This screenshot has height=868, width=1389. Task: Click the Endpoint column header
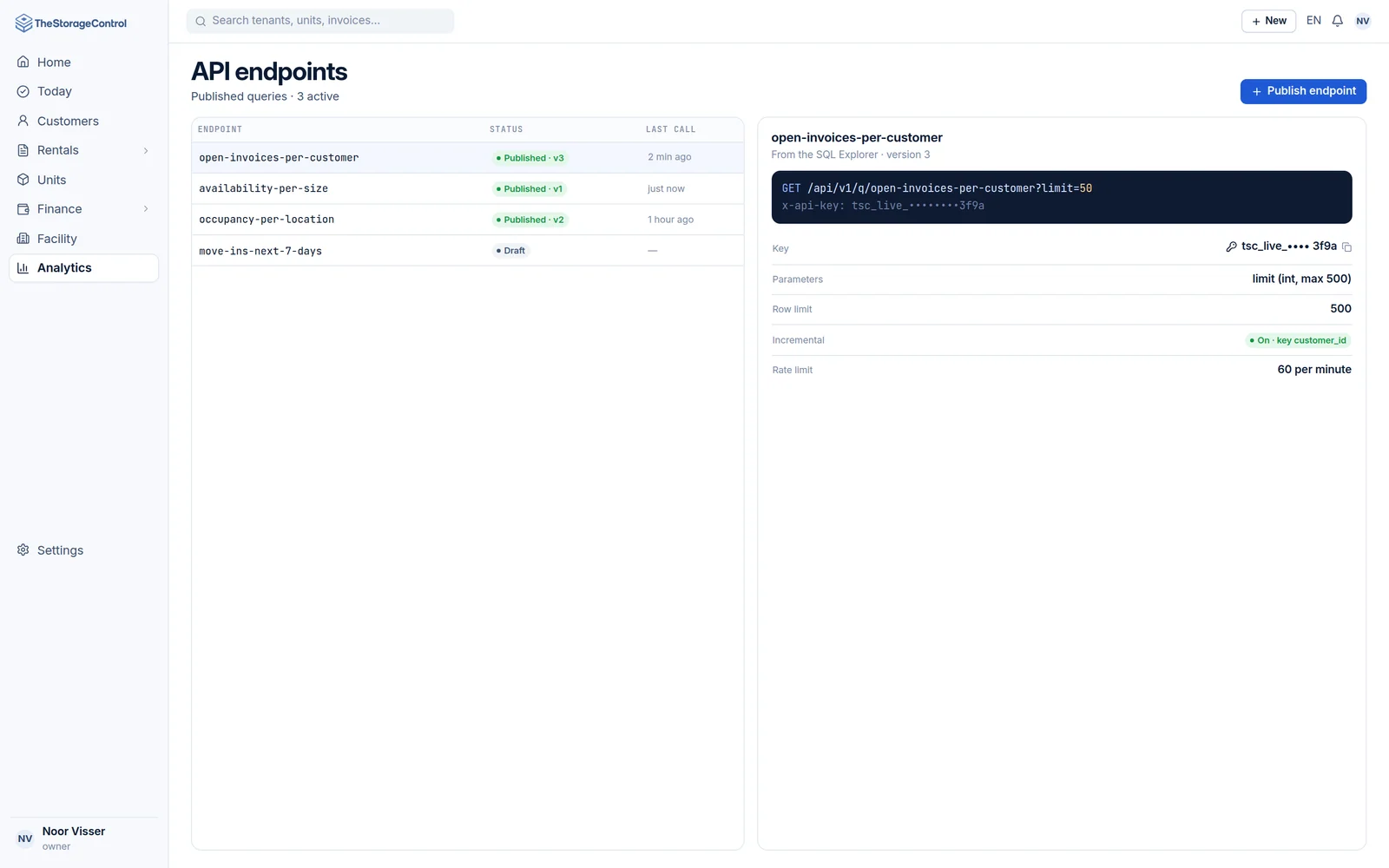(x=220, y=129)
